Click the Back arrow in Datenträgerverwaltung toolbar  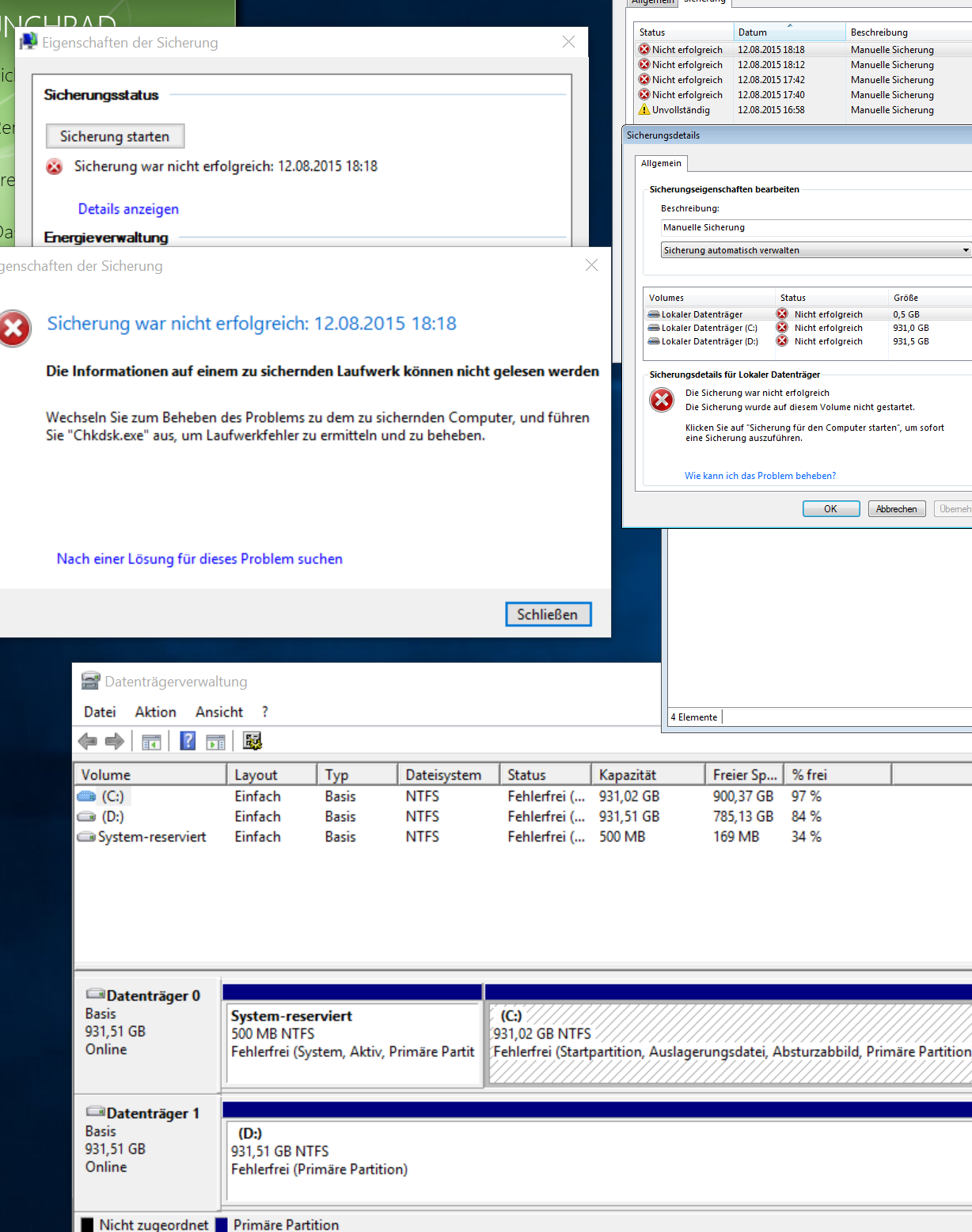pyautogui.click(x=87, y=741)
